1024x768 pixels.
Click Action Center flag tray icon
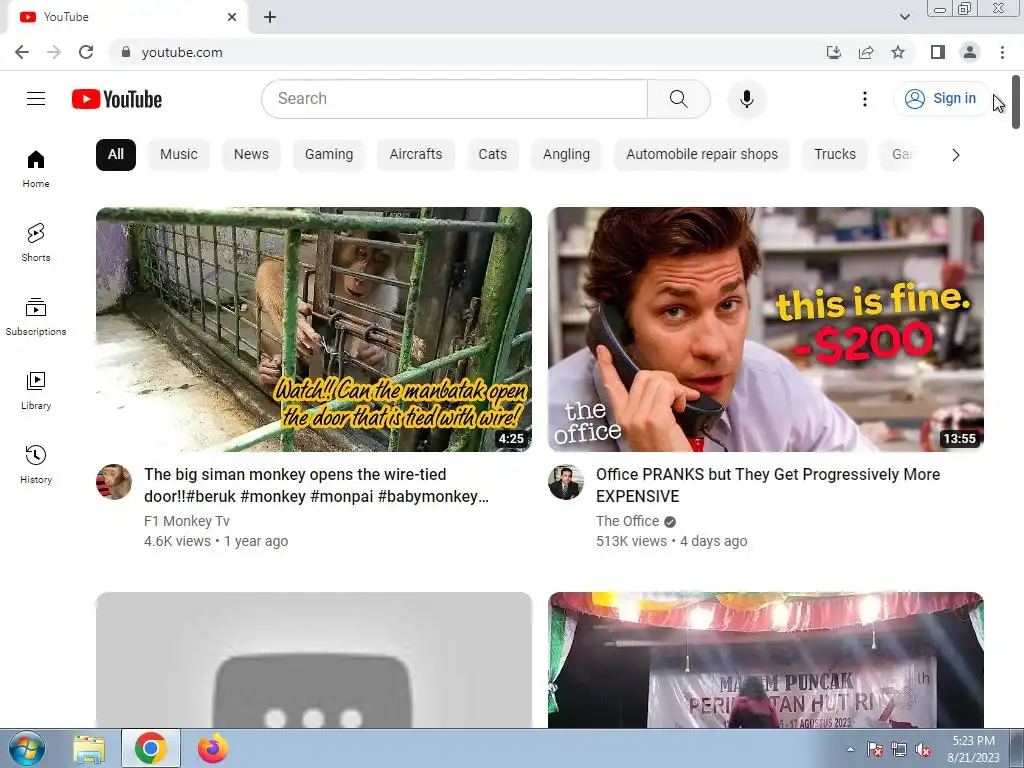[875, 750]
